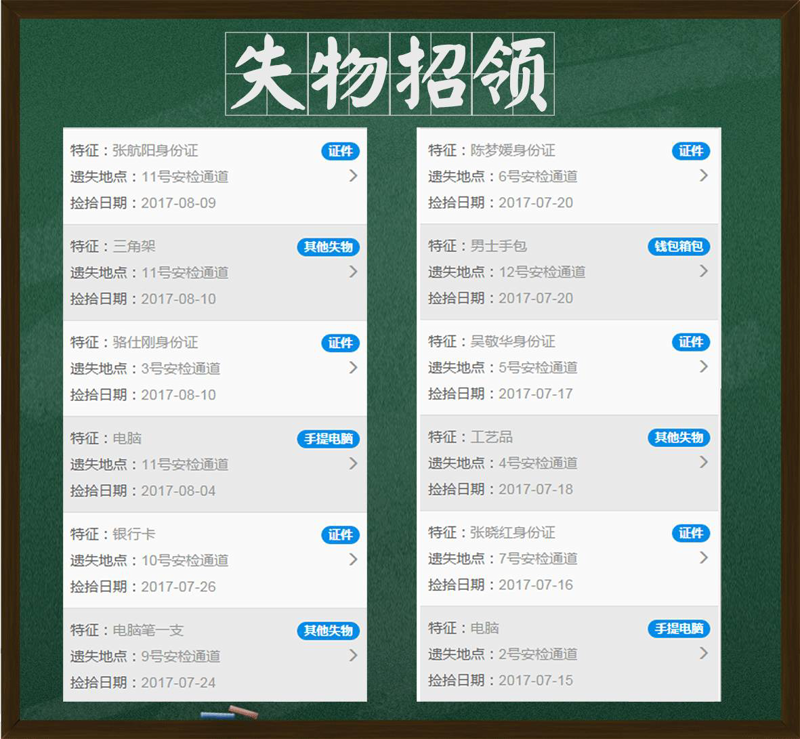Click 其他失物 tag on 三角架 item
This screenshot has width=800, height=739.
click(x=329, y=247)
